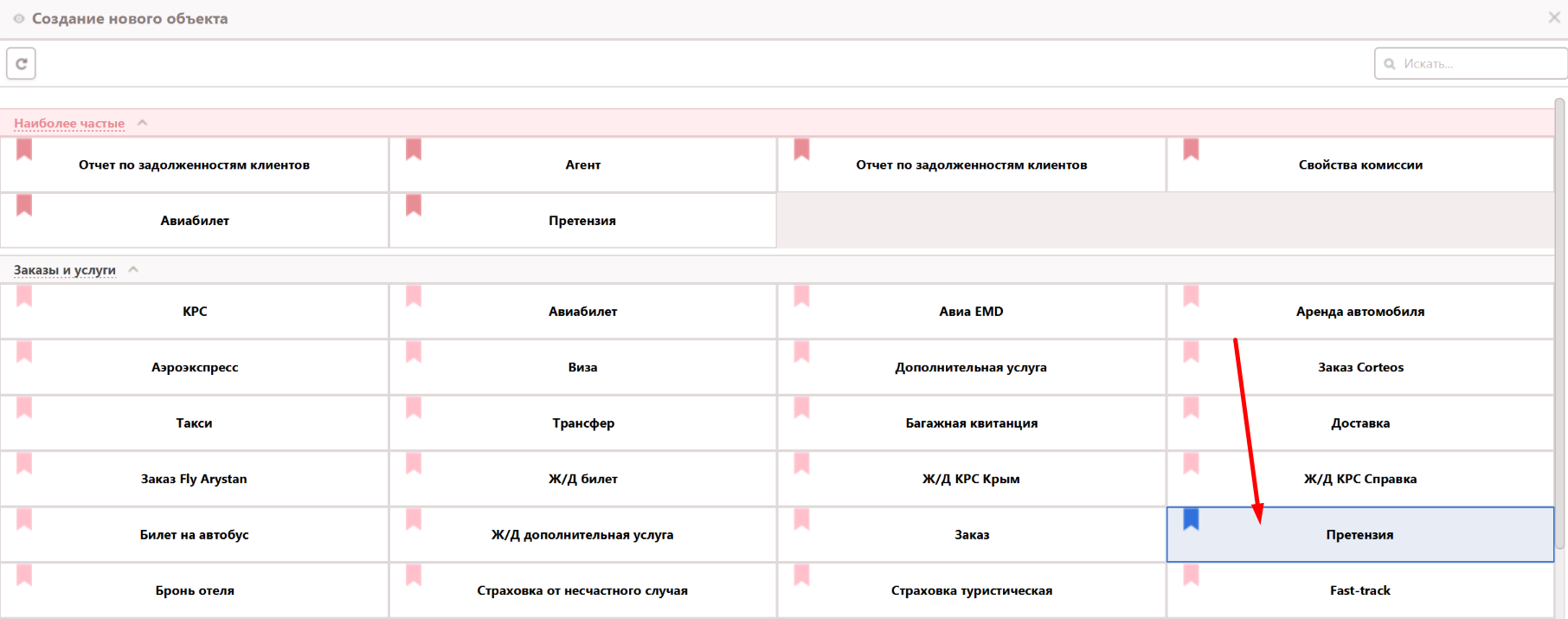Select the Бронь отеля object tile

pos(195,590)
